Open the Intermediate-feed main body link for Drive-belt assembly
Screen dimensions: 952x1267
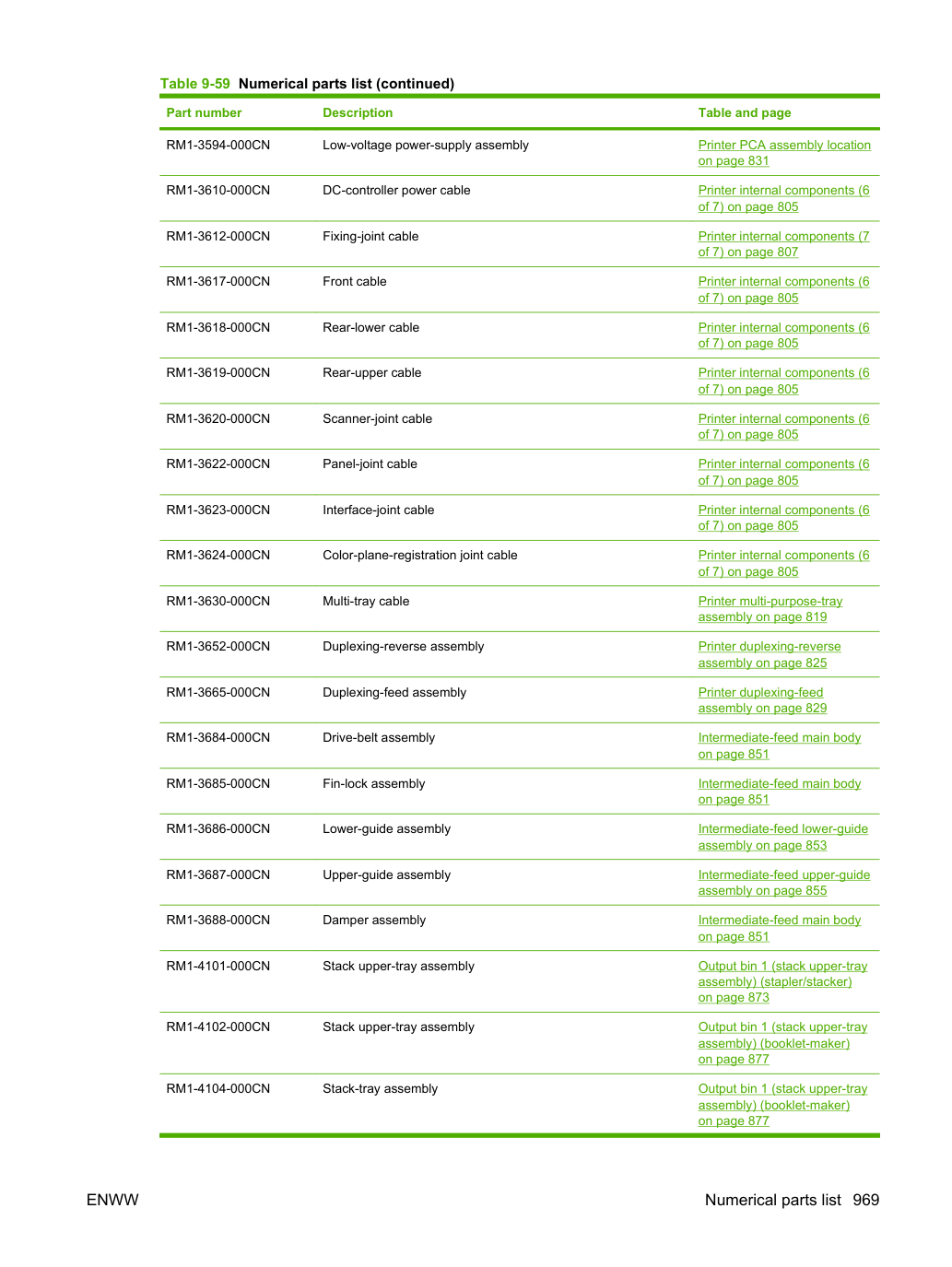click(x=780, y=745)
